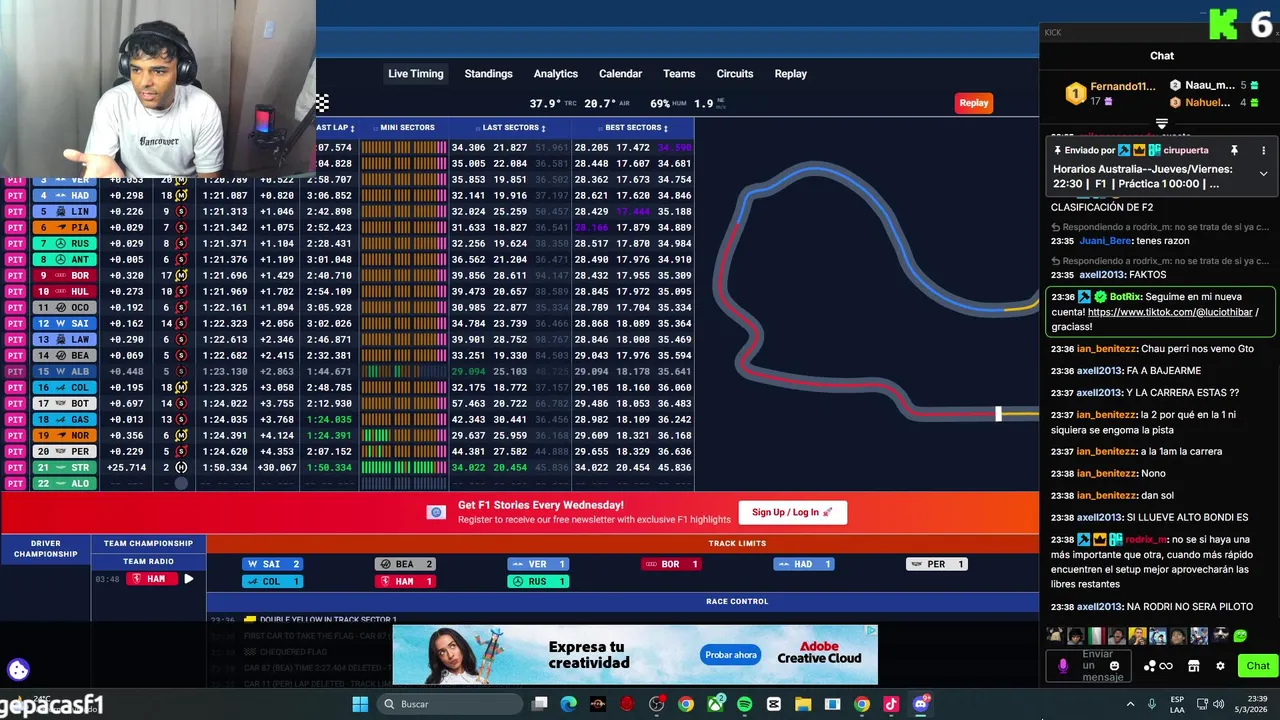Send message with green Chat button

[x=1257, y=666]
